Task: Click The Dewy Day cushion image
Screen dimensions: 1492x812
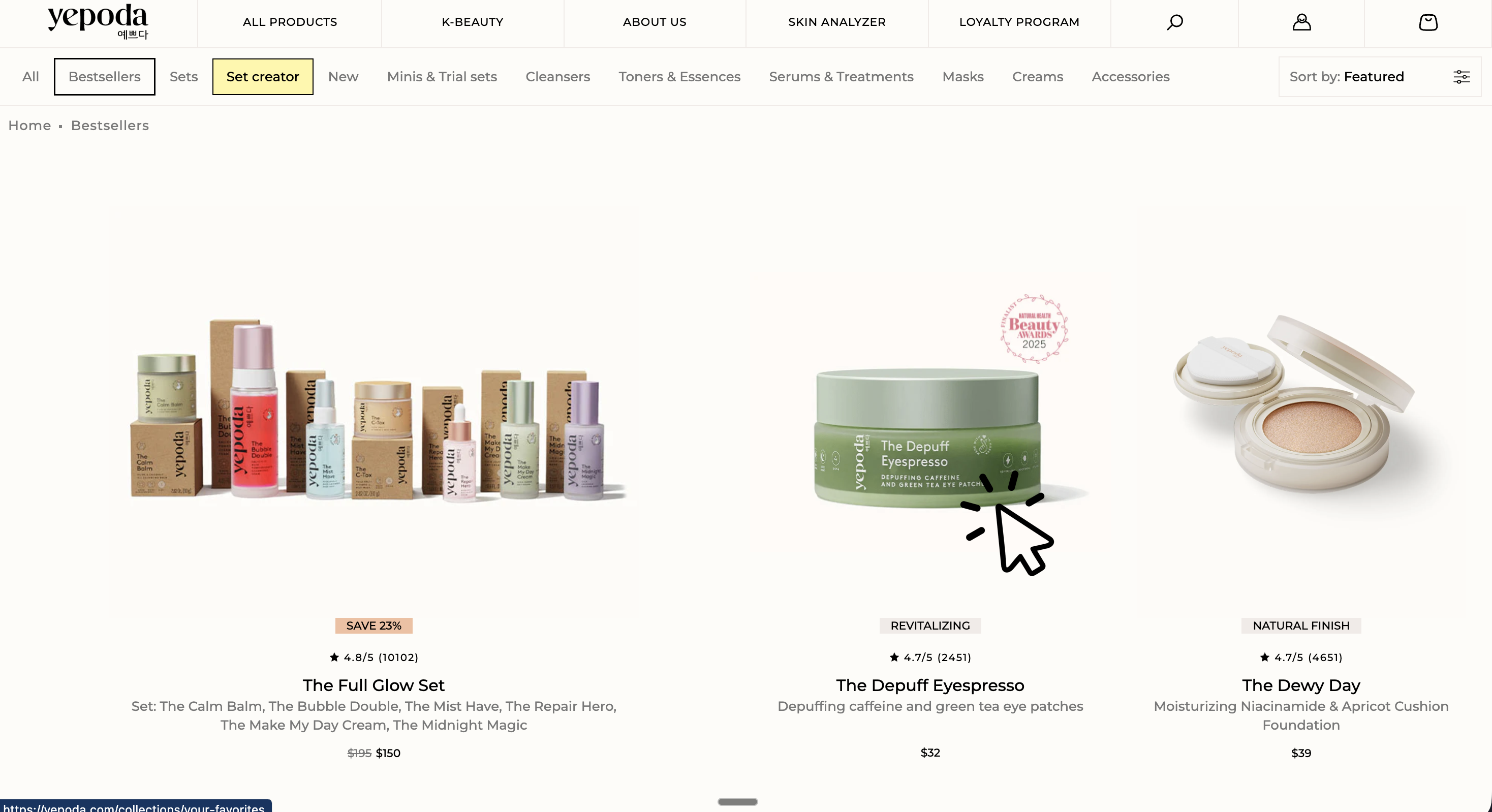Action: (1301, 413)
